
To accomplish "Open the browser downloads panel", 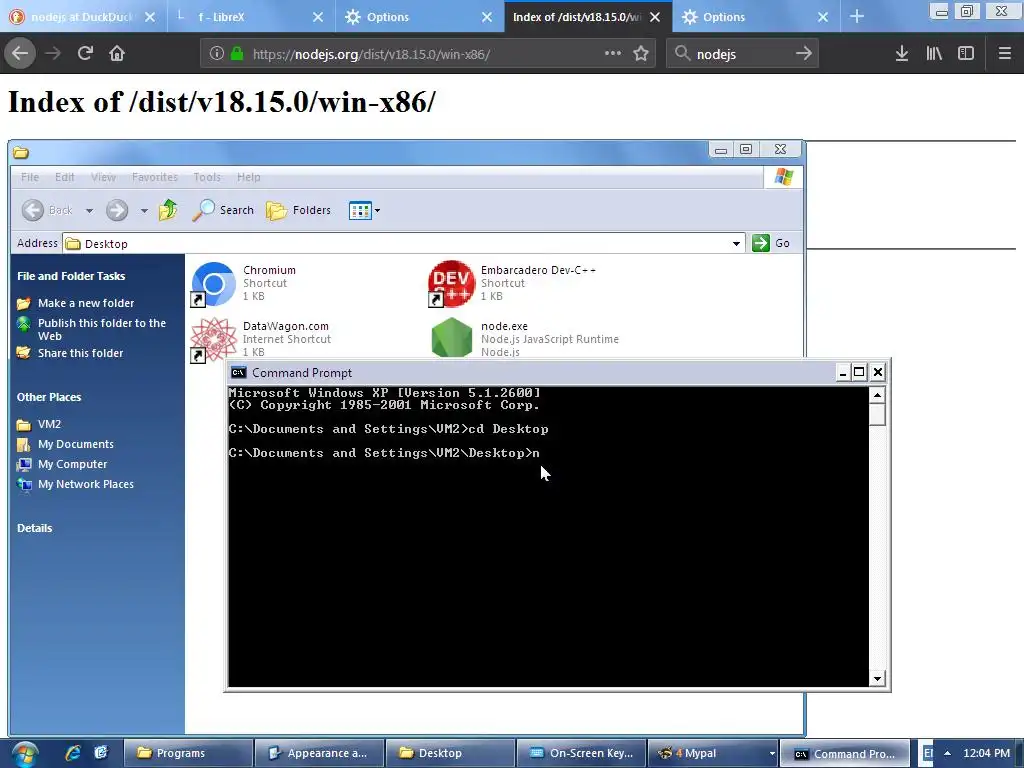I will [902, 53].
